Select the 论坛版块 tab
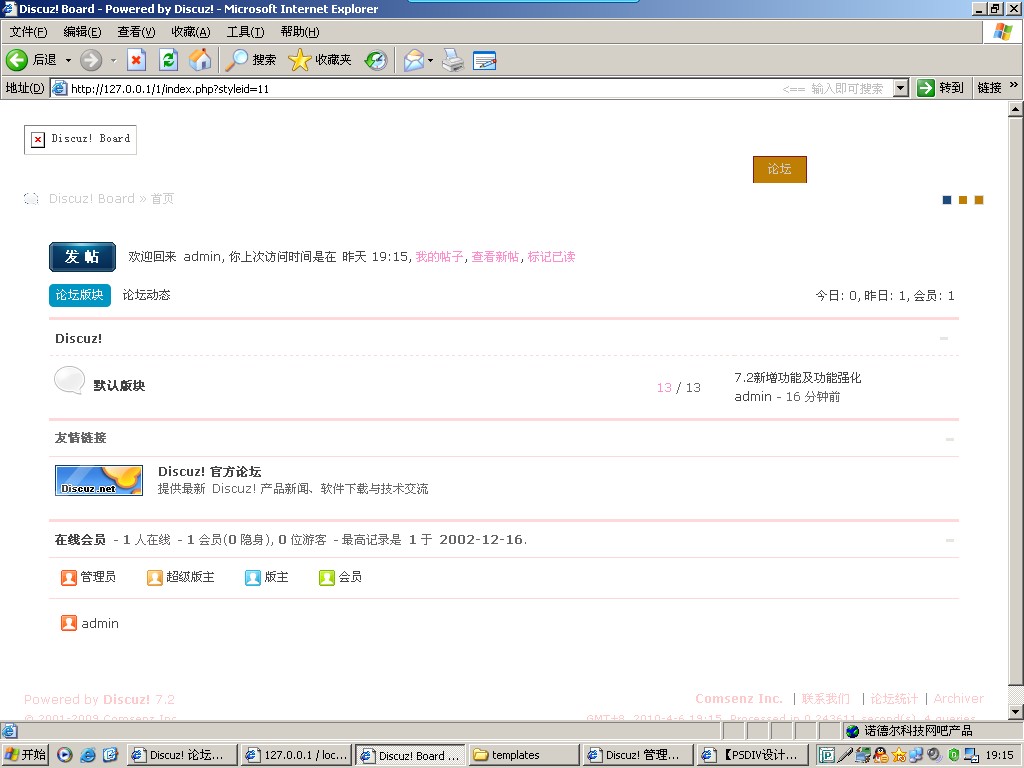The image size is (1024, 768). point(80,295)
